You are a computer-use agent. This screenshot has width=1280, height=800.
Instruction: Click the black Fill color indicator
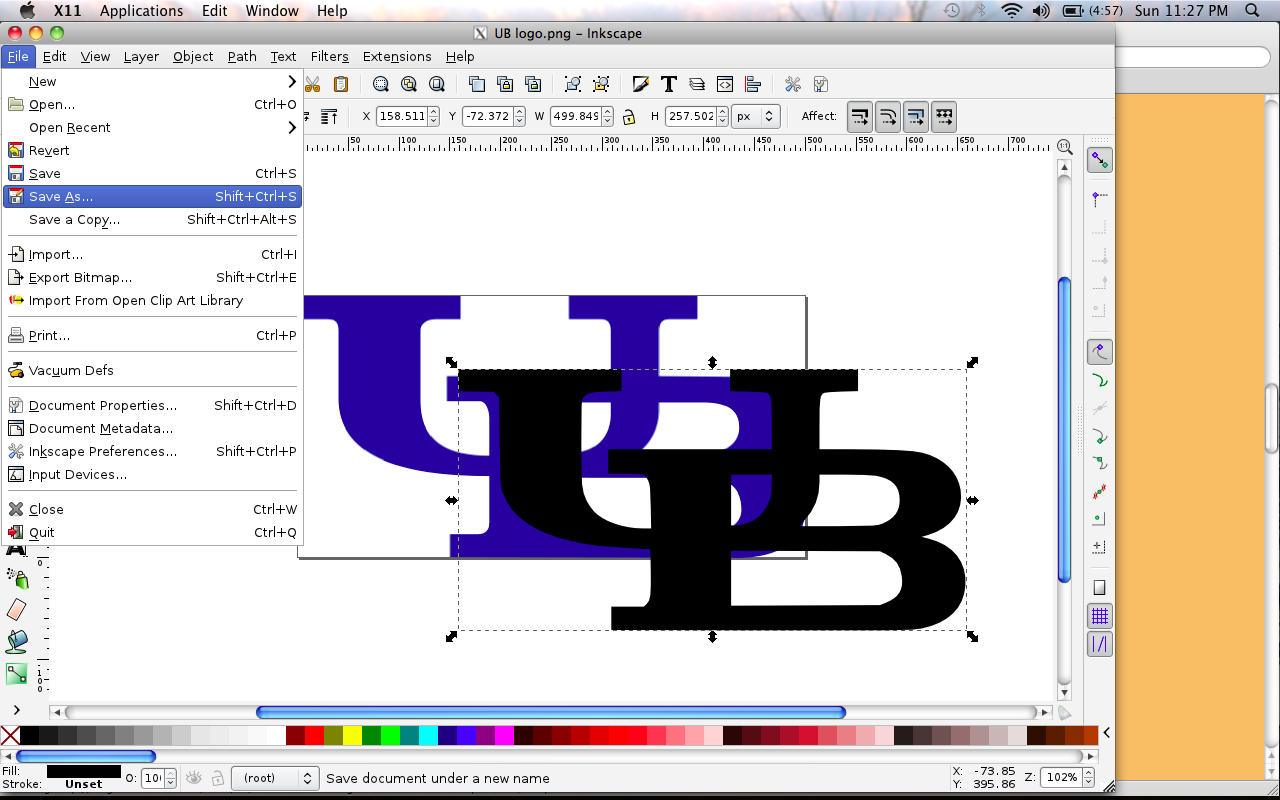[x=84, y=771]
